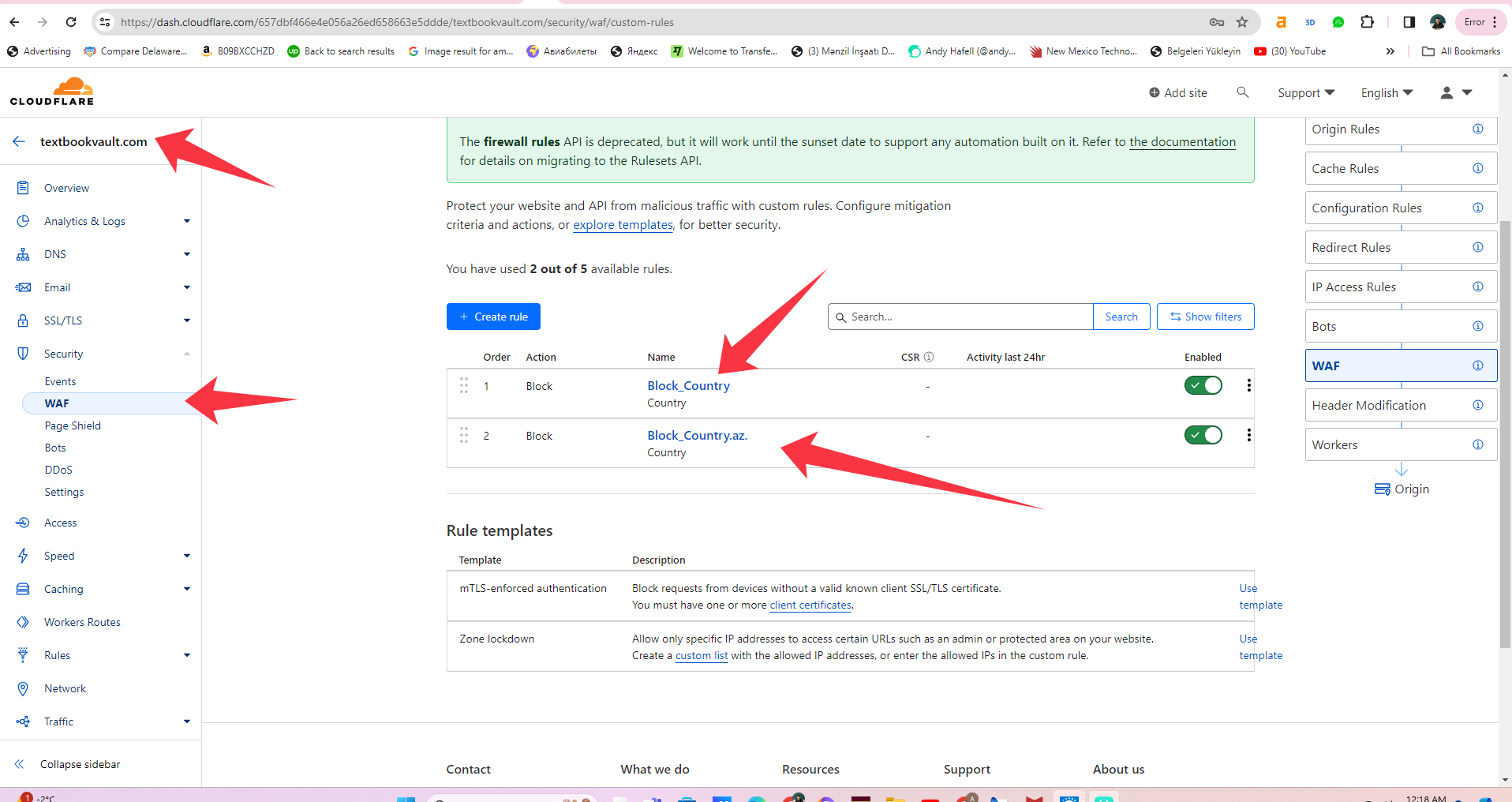Switch to the Bots section

(x=55, y=447)
